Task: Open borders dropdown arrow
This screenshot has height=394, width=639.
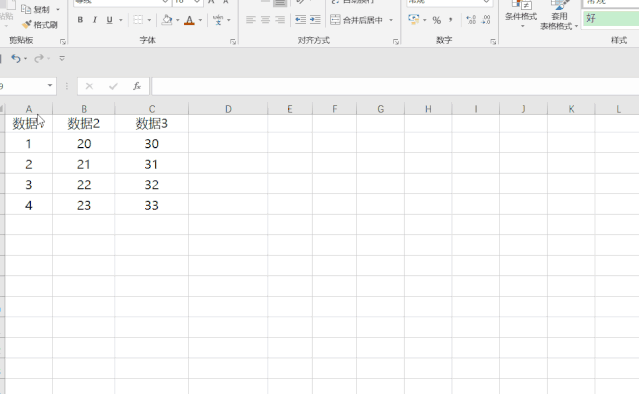Action: tap(149, 20)
